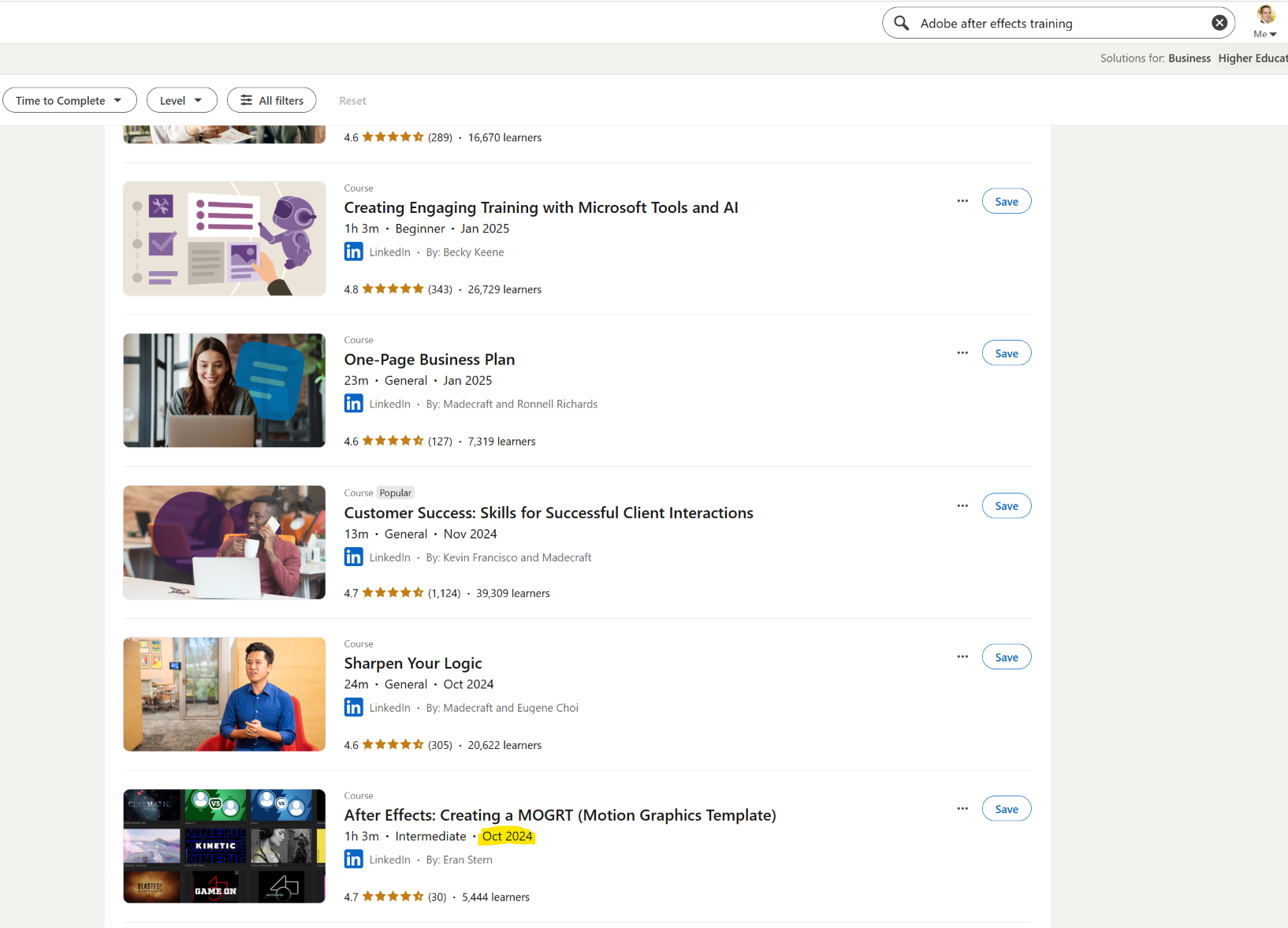
Task: Clear the search field with X icon
Action: (1219, 23)
